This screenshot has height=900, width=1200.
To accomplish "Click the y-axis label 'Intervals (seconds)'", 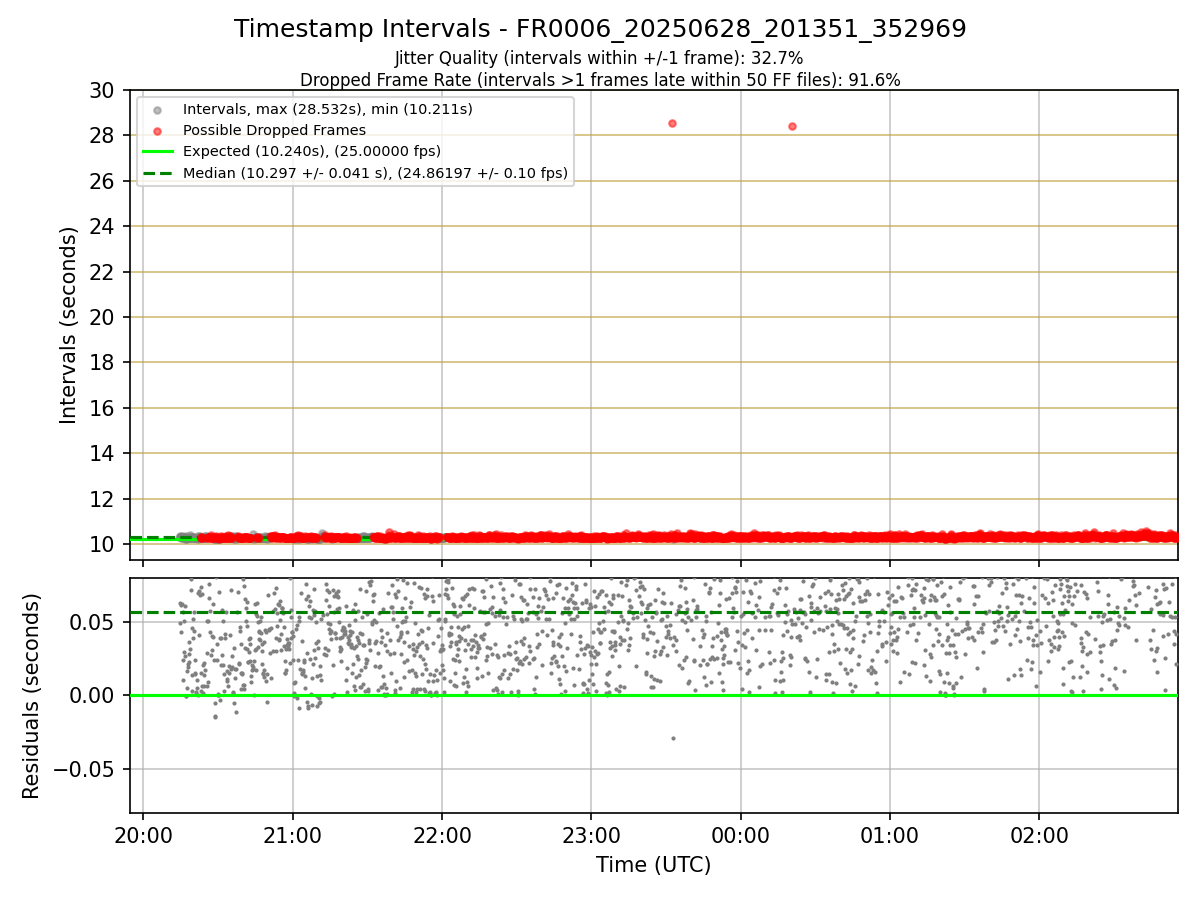I will click(x=68, y=325).
